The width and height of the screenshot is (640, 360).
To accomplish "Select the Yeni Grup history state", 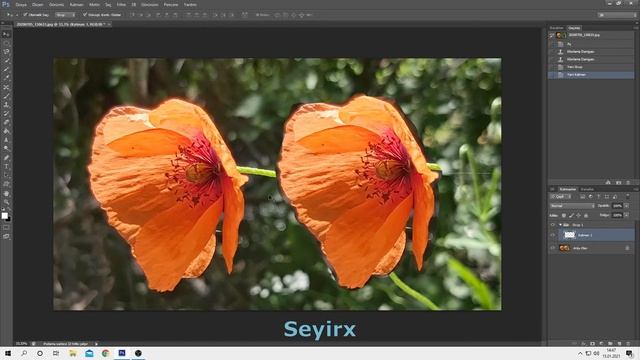I will point(591,67).
